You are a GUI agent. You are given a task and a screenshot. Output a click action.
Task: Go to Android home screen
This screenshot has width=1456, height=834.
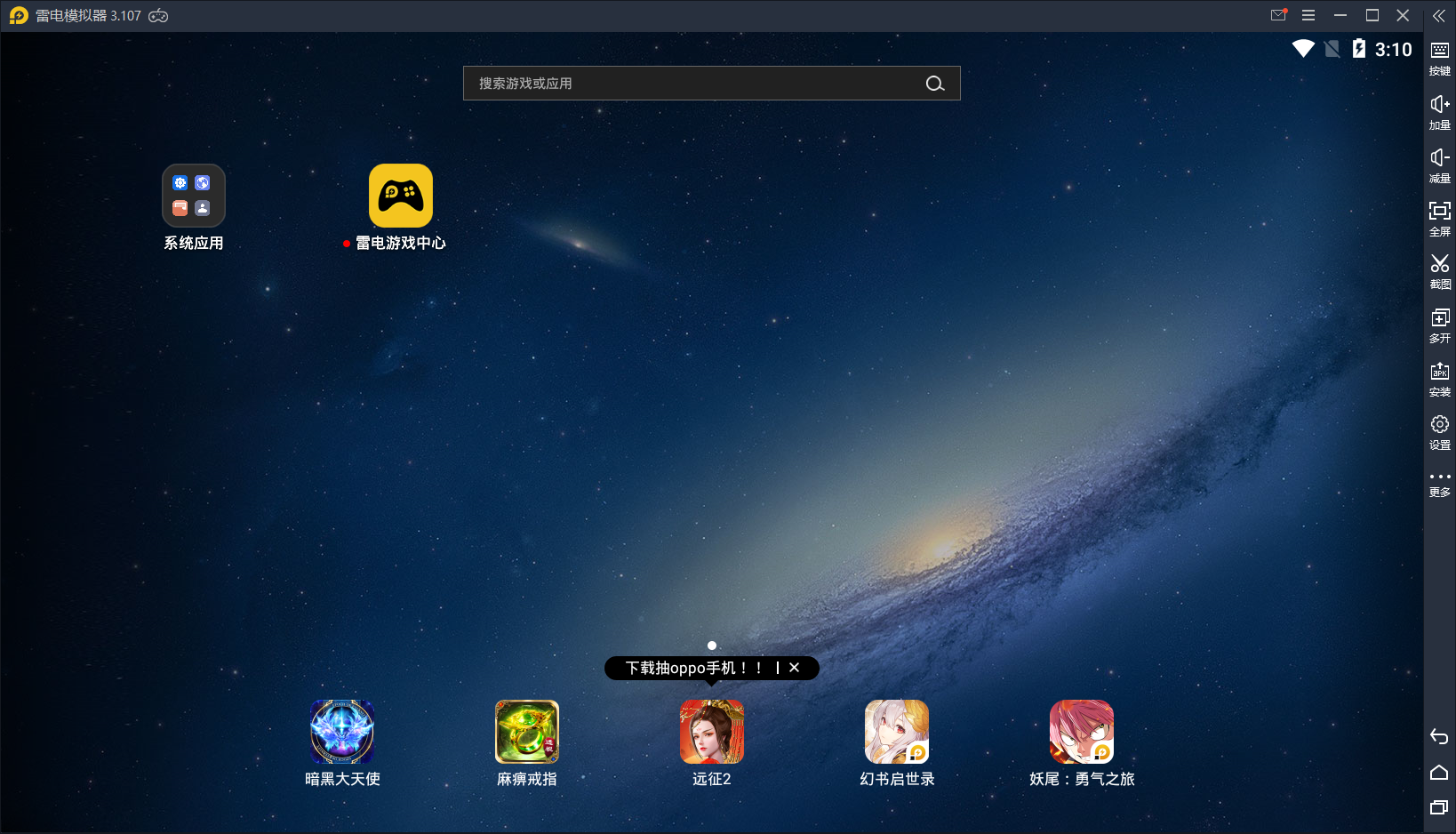tap(1439, 772)
